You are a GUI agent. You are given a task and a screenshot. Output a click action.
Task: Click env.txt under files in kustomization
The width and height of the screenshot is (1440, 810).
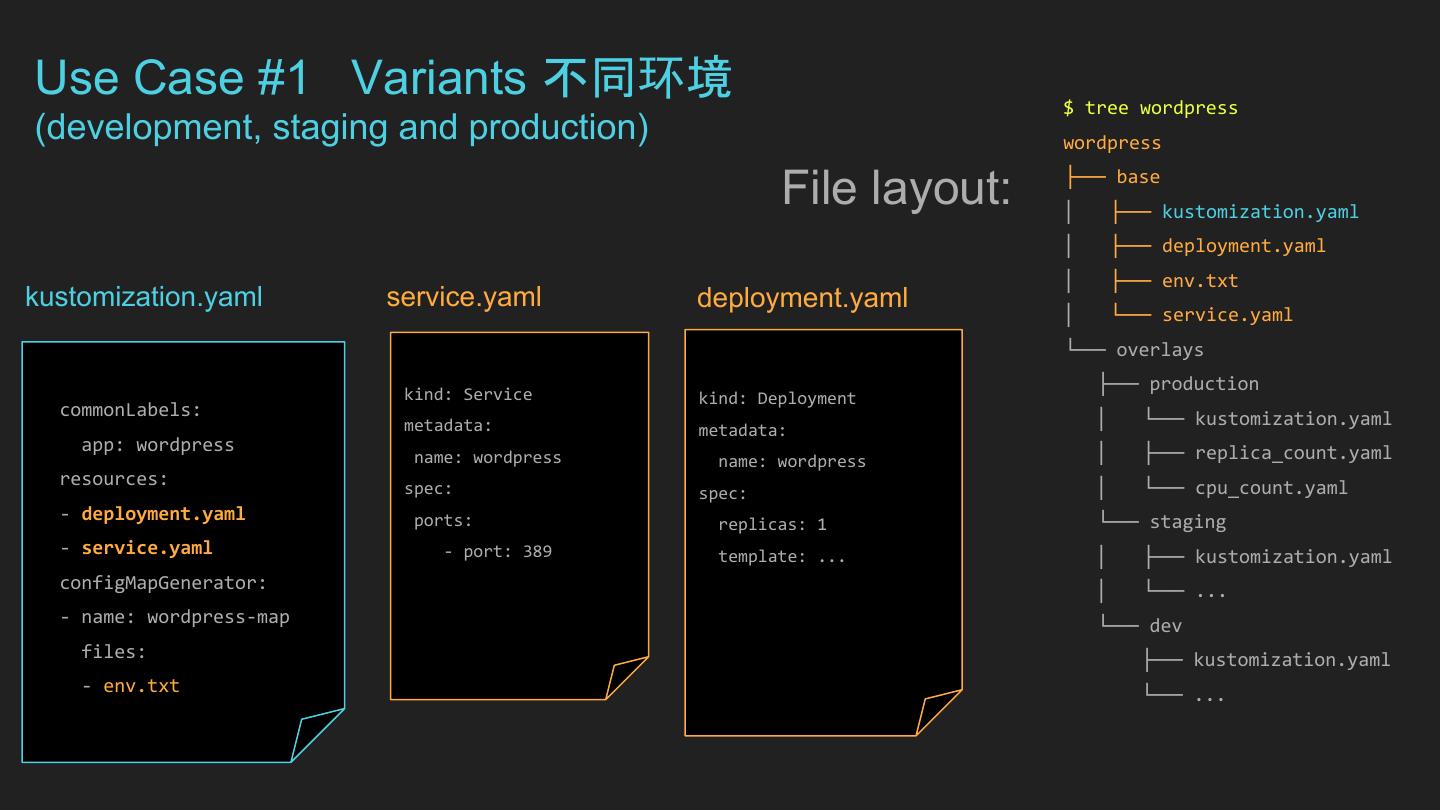point(141,686)
